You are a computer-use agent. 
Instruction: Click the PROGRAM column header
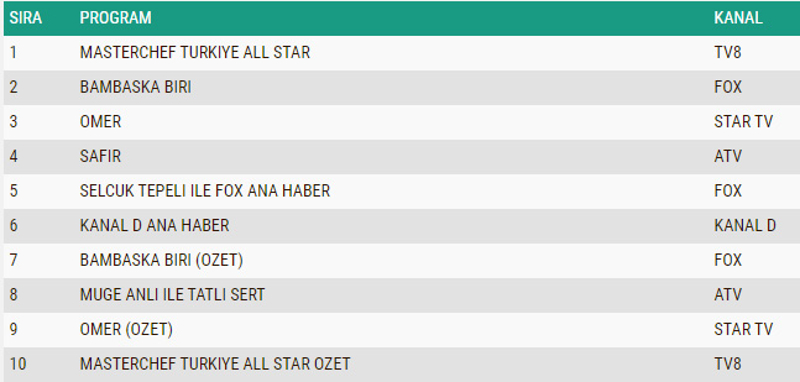coord(115,18)
